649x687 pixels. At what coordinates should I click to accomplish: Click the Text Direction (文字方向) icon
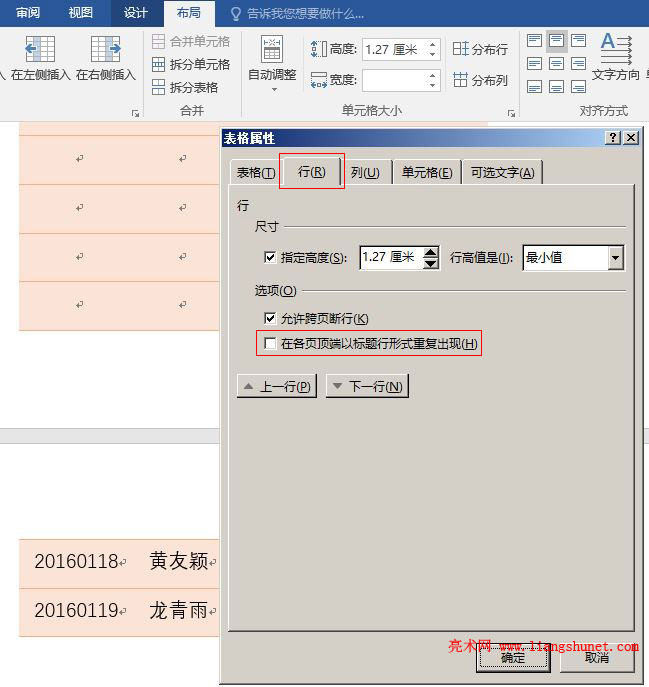tap(616, 49)
